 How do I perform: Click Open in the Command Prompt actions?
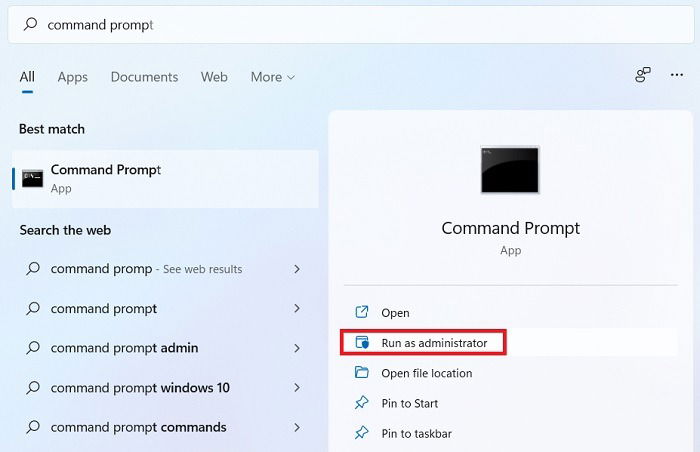pos(511,312)
